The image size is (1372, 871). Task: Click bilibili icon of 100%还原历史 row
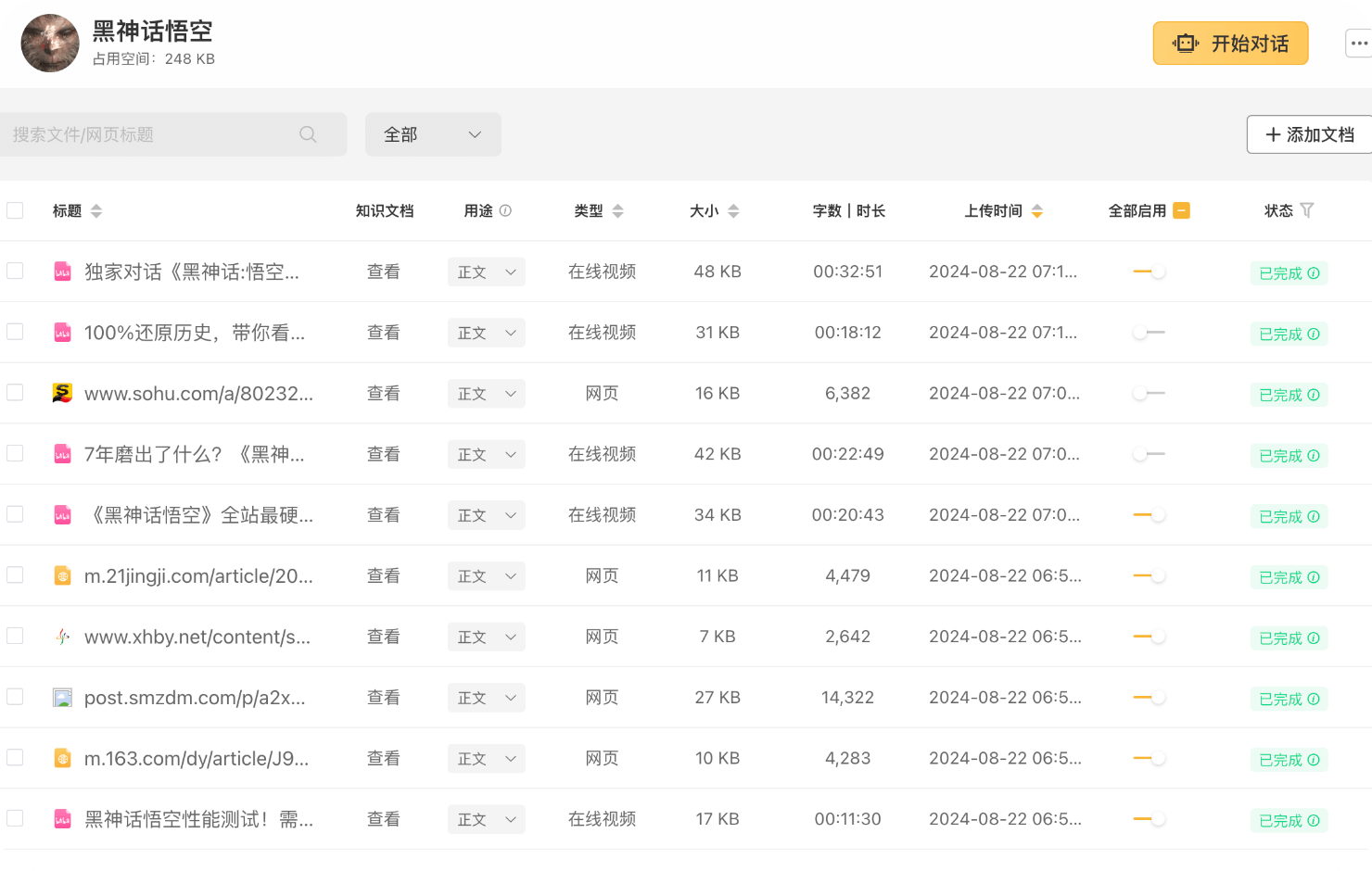point(62,332)
